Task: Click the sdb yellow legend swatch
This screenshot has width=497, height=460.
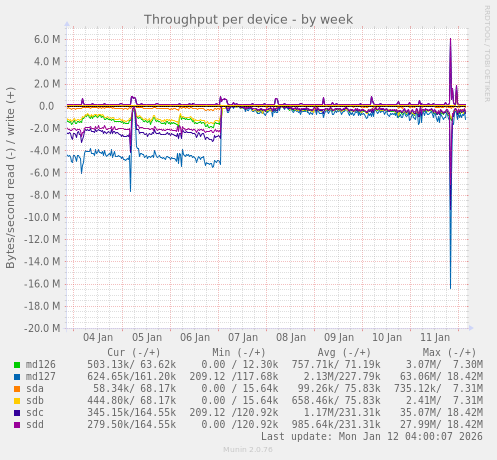Action: pos(17,401)
